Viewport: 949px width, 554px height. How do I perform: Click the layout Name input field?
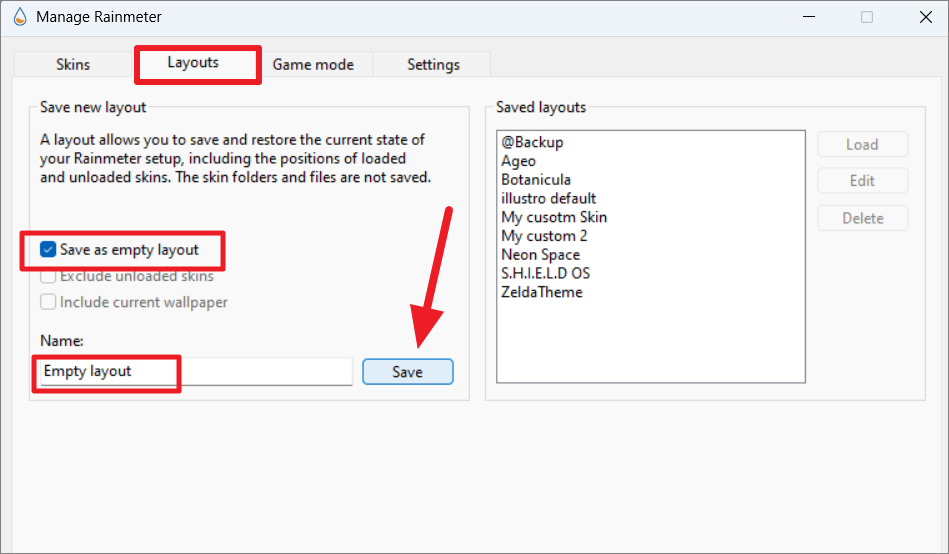[195, 371]
